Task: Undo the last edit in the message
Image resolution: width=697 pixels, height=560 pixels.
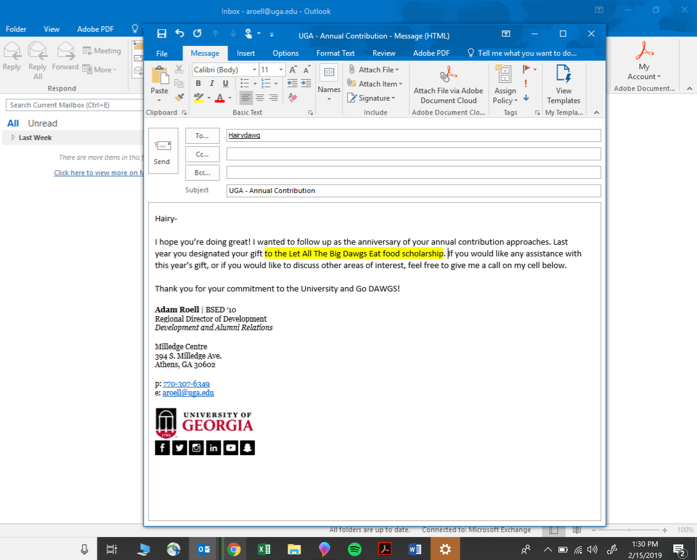Action: [180, 34]
